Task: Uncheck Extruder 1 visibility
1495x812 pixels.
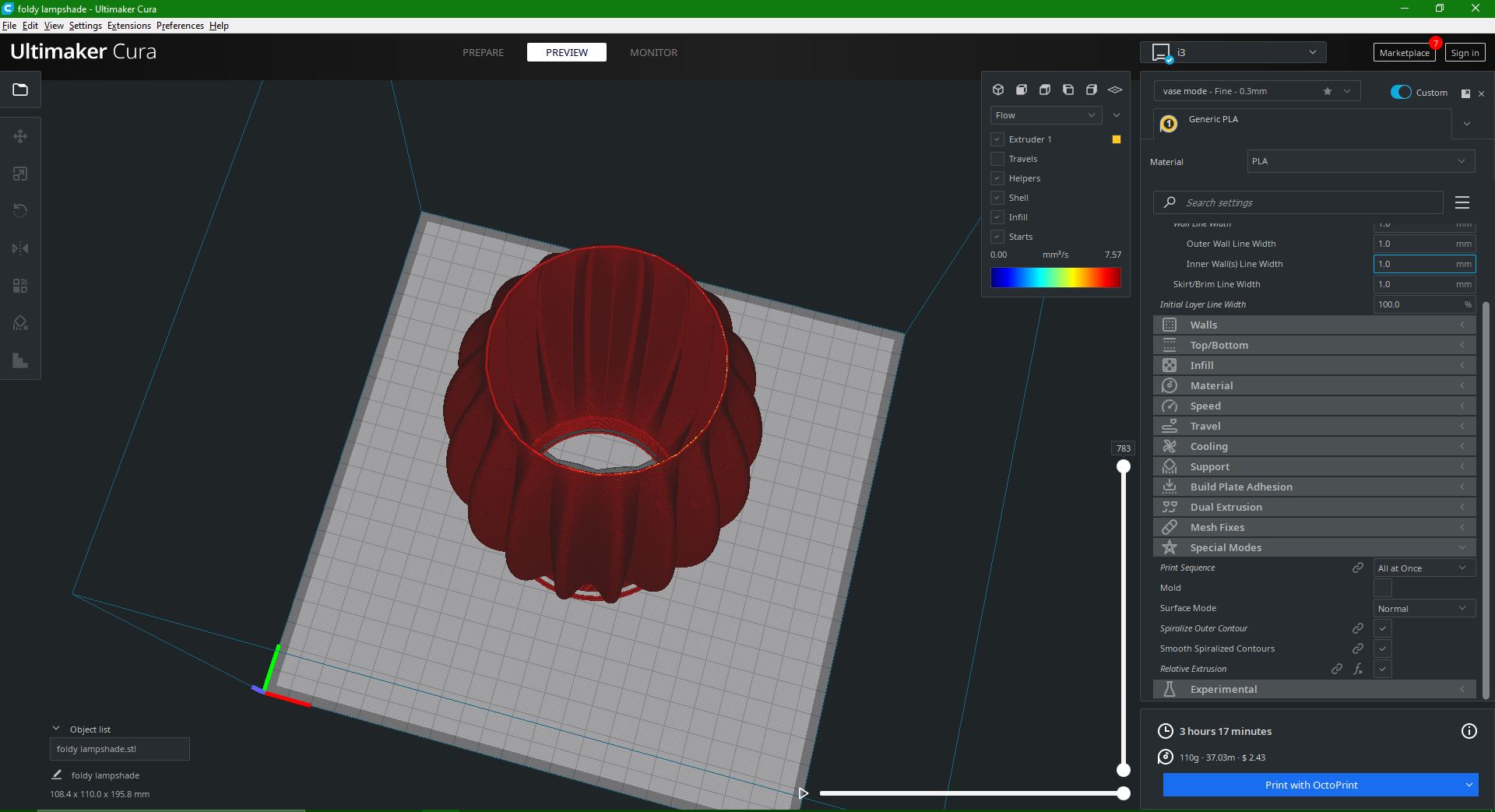Action: (x=997, y=139)
